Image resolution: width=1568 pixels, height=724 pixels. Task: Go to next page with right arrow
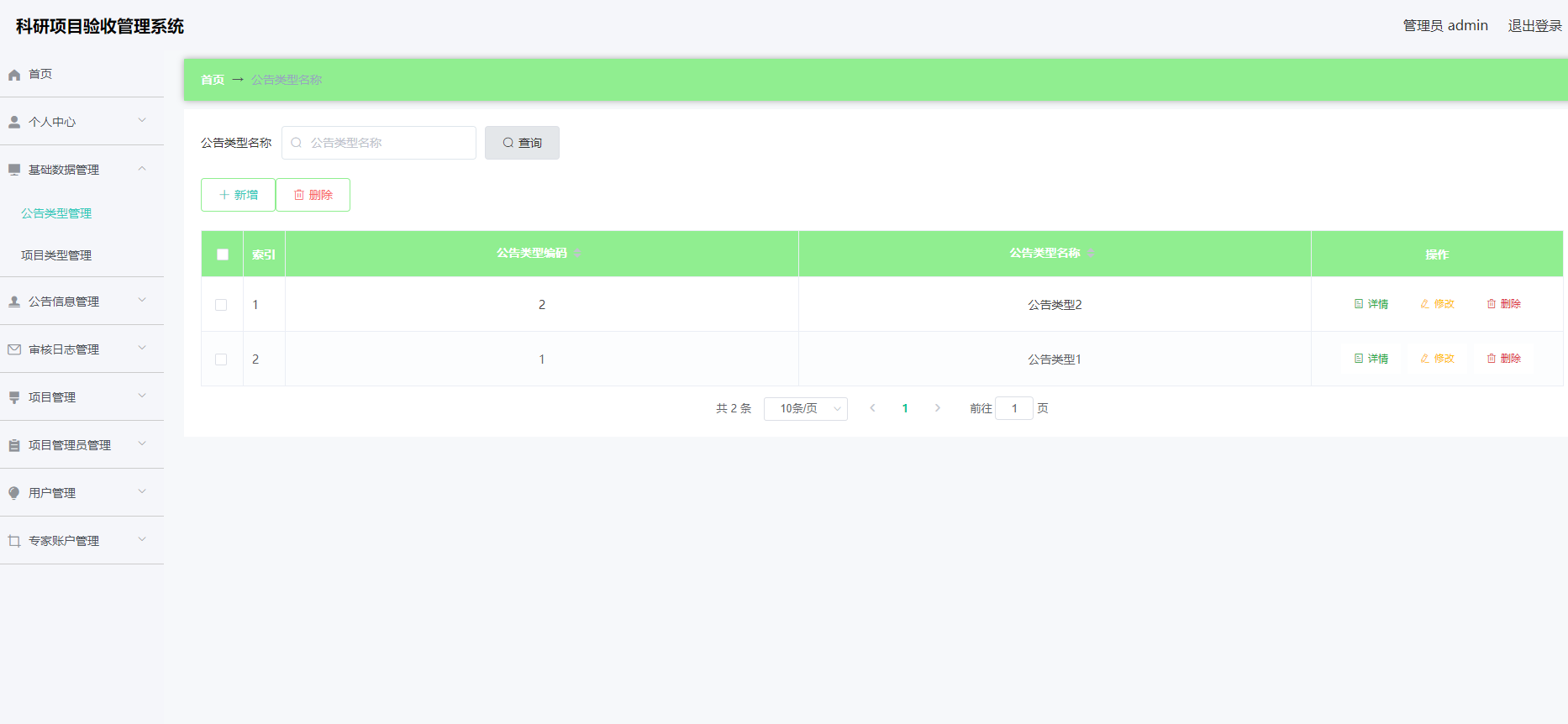[938, 408]
